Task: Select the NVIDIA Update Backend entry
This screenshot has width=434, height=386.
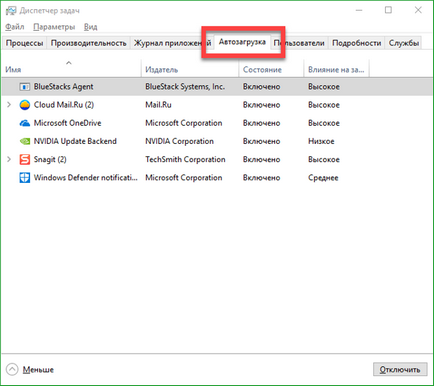Action: [75, 141]
